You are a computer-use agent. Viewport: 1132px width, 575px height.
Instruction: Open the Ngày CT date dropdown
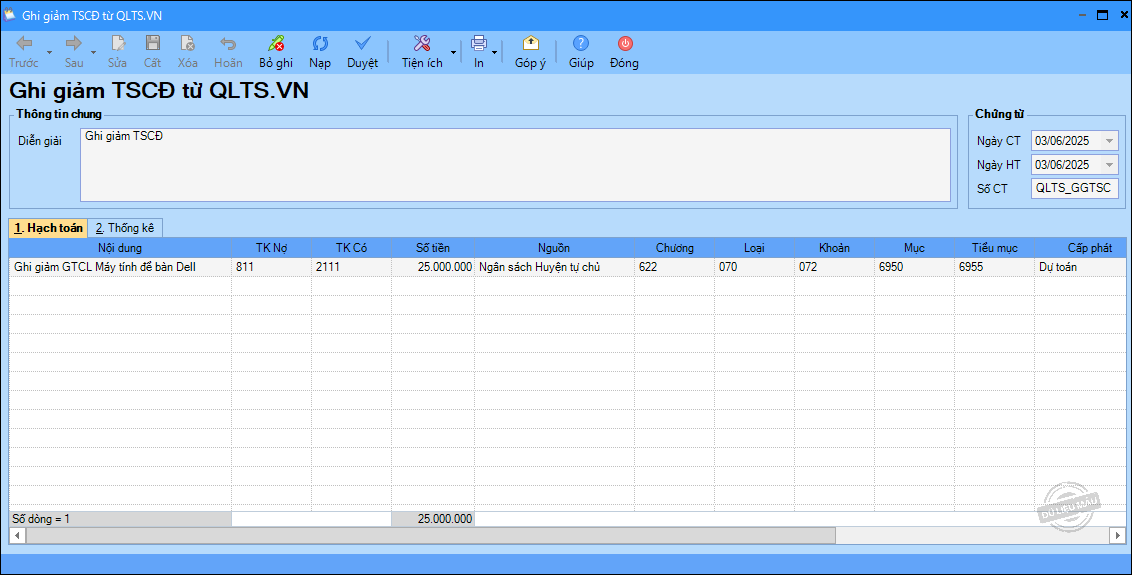(x=1110, y=141)
